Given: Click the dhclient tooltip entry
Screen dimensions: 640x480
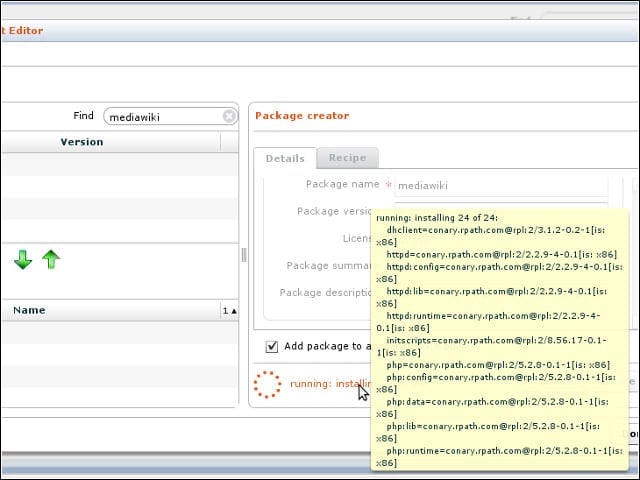Looking at the screenshot, I should click(x=491, y=236).
